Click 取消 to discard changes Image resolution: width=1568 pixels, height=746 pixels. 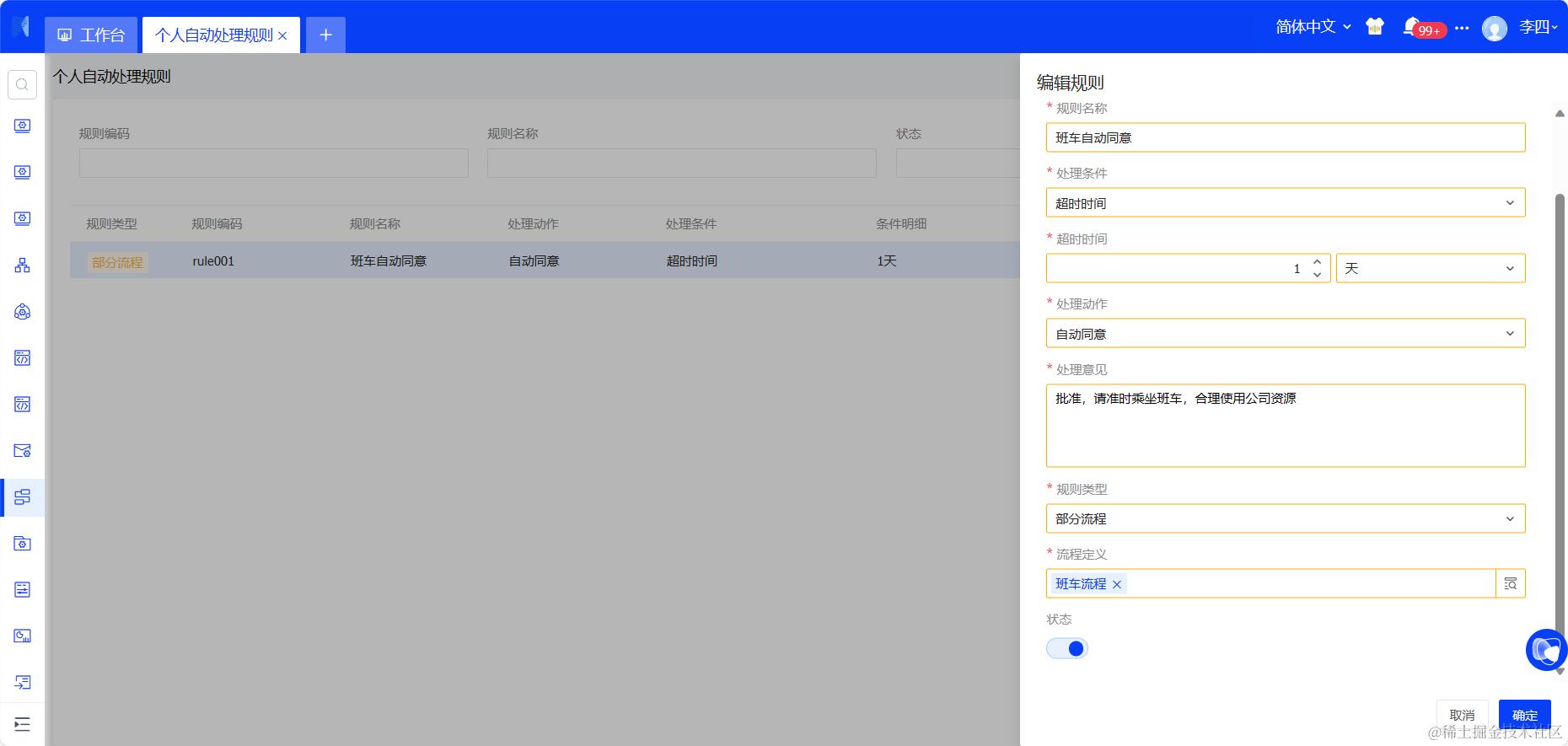click(x=1462, y=715)
